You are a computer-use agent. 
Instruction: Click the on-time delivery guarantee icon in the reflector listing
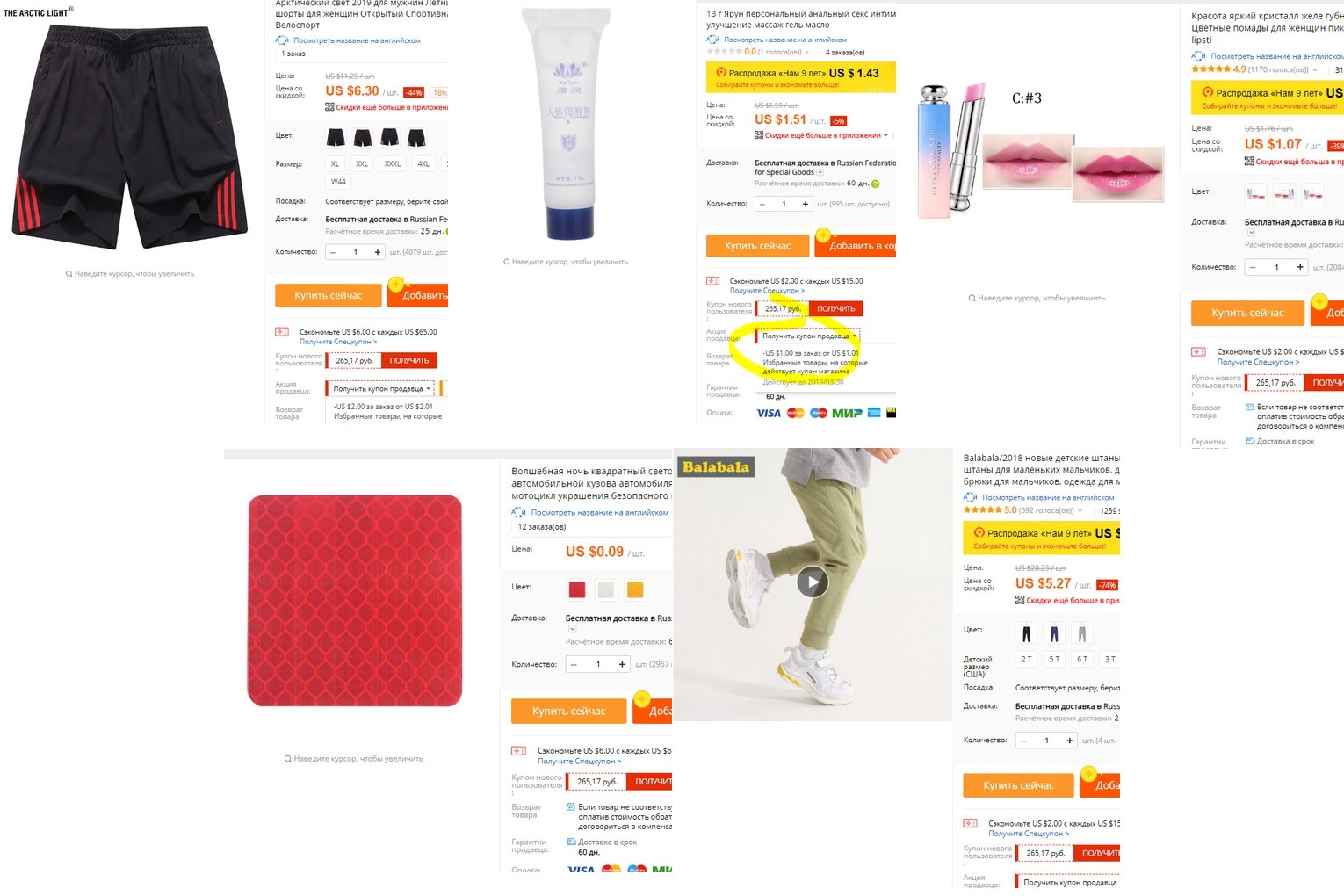571,842
